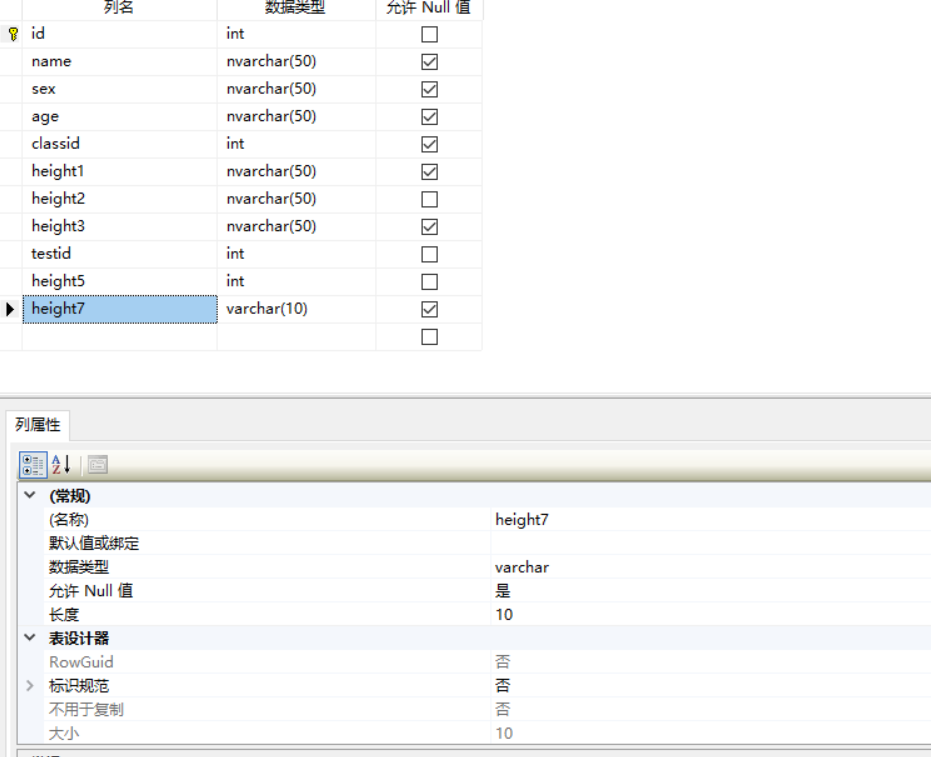Collapse the 表设计器 property group
The height and width of the screenshot is (757, 931).
(x=30, y=638)
